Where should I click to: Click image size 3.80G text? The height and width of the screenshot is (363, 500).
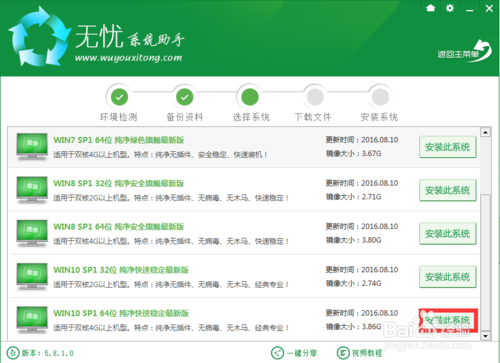371,240
